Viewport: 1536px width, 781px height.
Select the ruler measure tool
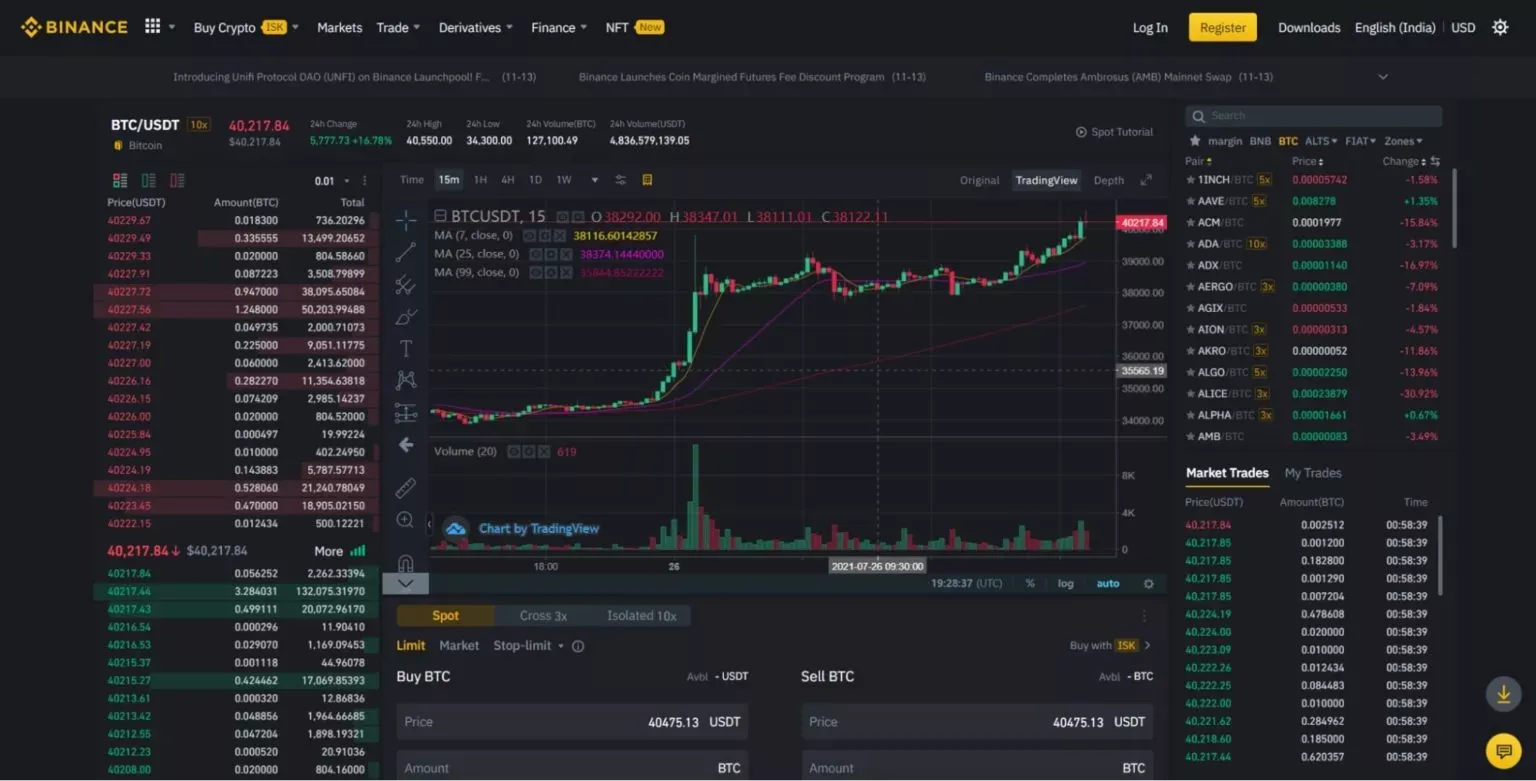tap(406, 487)
